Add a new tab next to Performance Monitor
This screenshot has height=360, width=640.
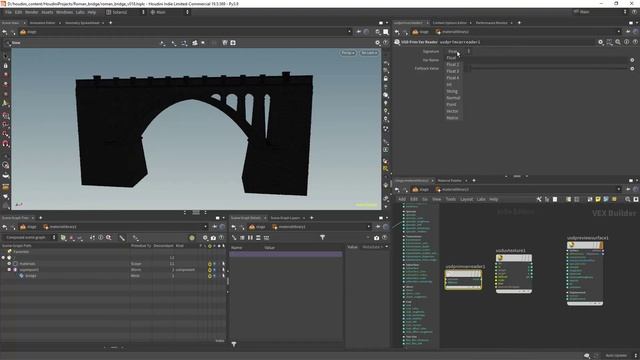pyautogui.click(x=519, y=23)
